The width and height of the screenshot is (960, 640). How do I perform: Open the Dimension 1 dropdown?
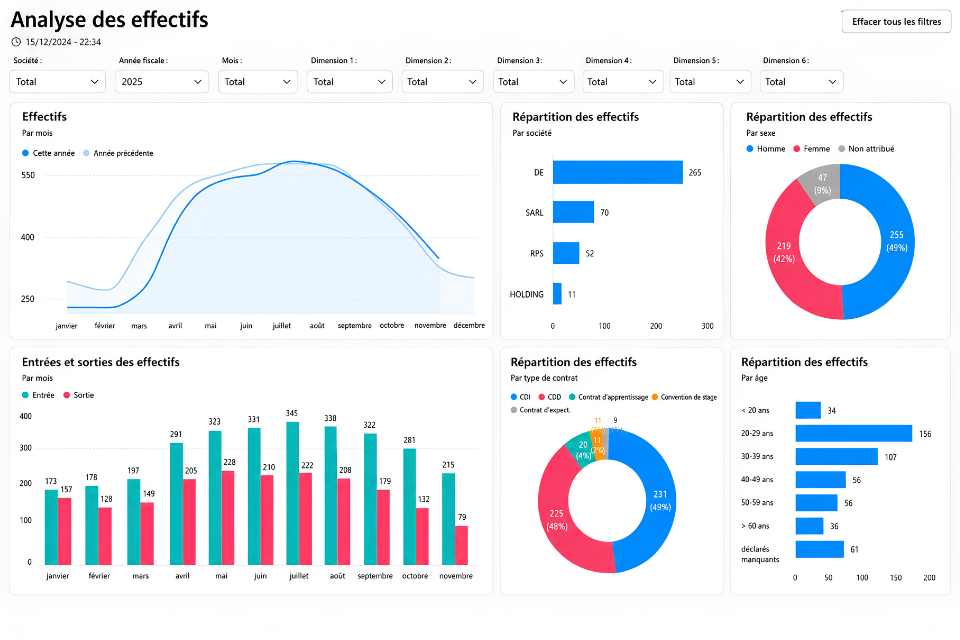tap(349, 81)
